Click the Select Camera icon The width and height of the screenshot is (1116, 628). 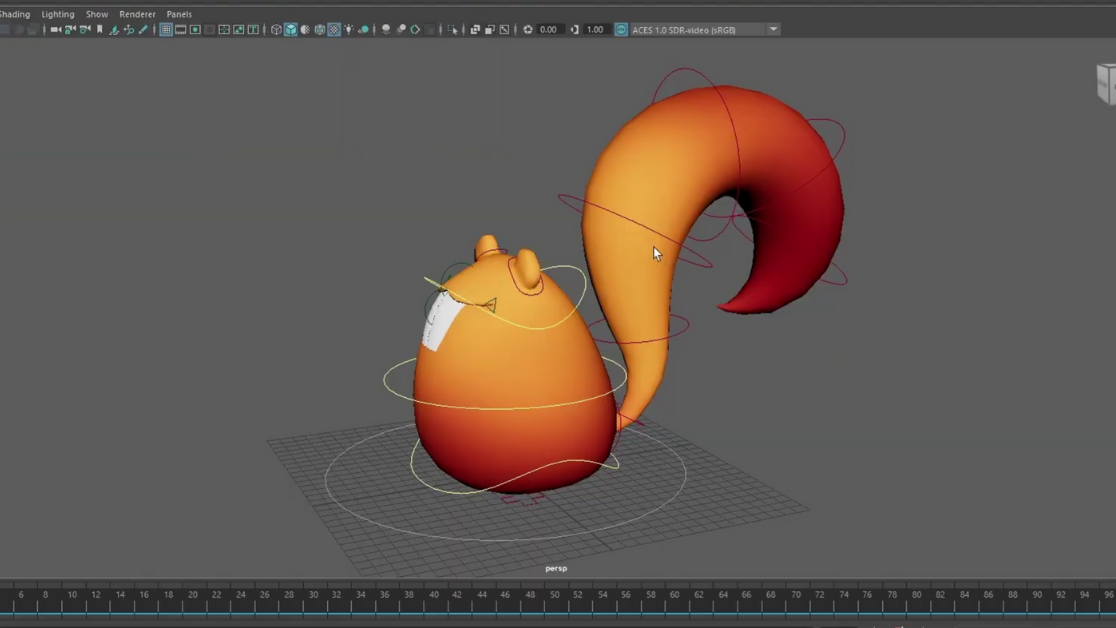coord(55,30)
